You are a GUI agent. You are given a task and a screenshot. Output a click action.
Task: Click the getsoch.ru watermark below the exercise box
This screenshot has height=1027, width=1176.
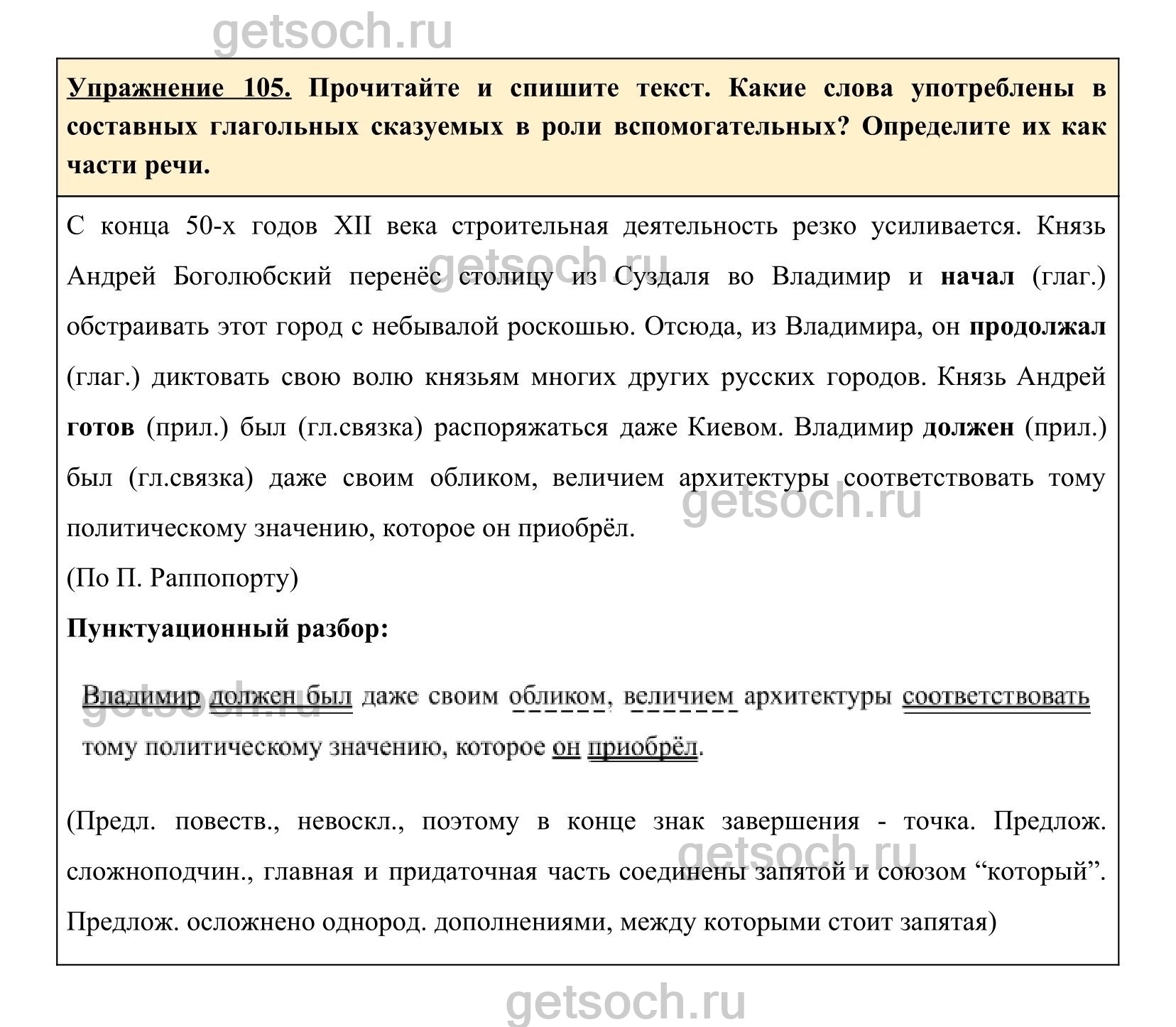coord(625,1003)
